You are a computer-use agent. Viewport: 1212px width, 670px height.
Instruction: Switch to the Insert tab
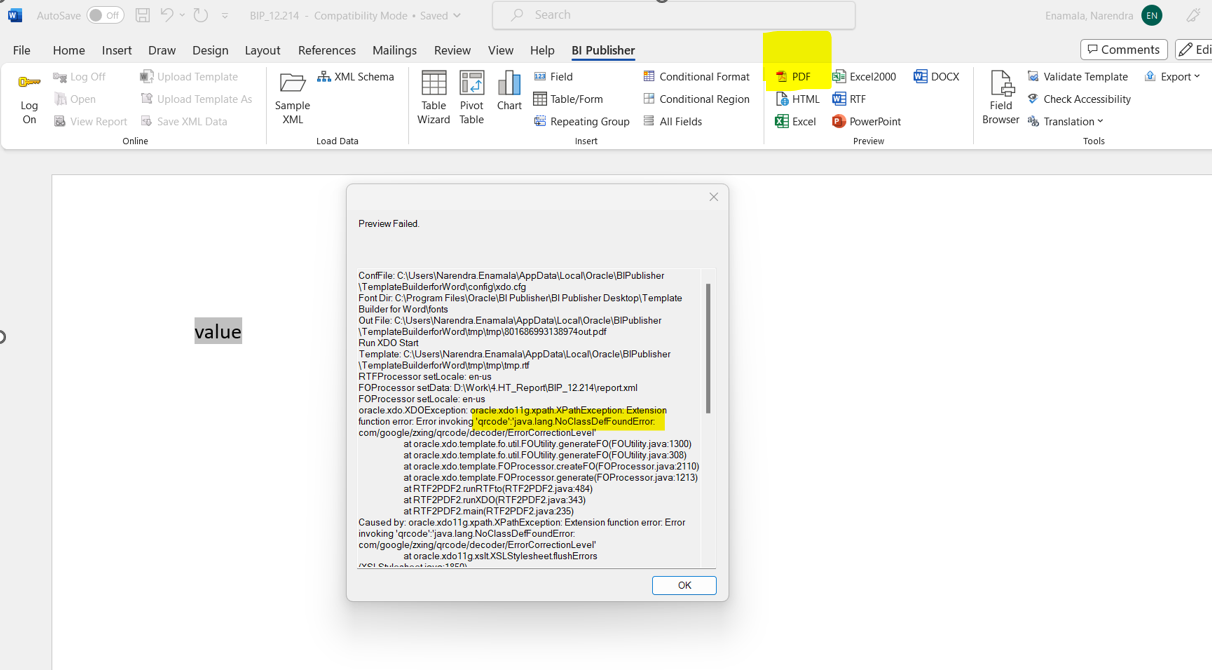(117, 50)
